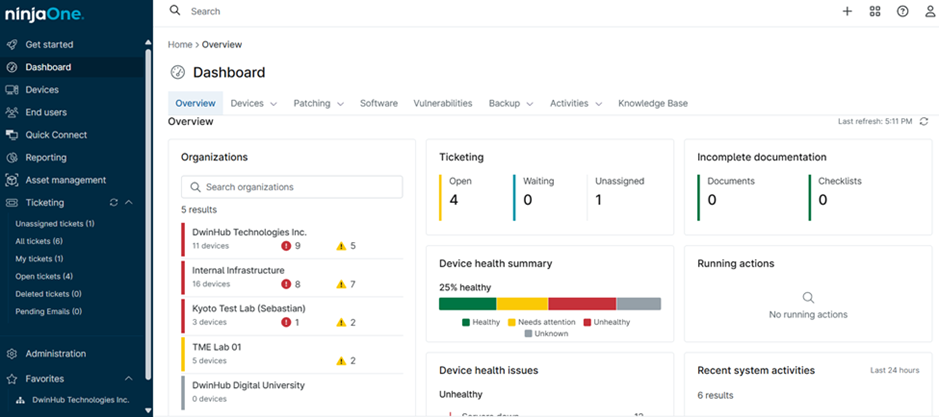The width and height of the screenshot is (939, 417).
Task: Open the user profile icon
Action: [929, 11]
